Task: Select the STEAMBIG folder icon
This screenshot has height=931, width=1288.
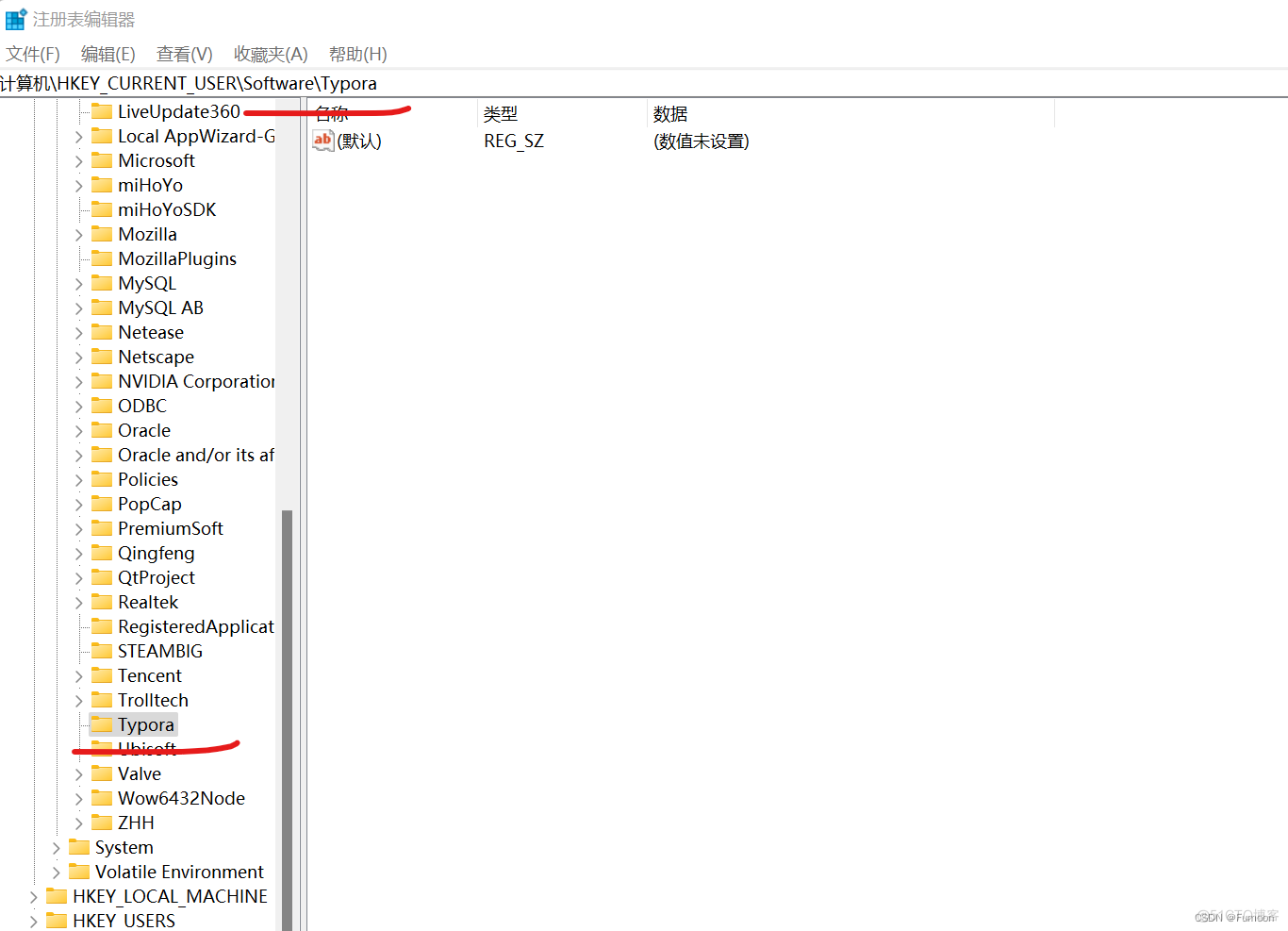Action: 102,651
